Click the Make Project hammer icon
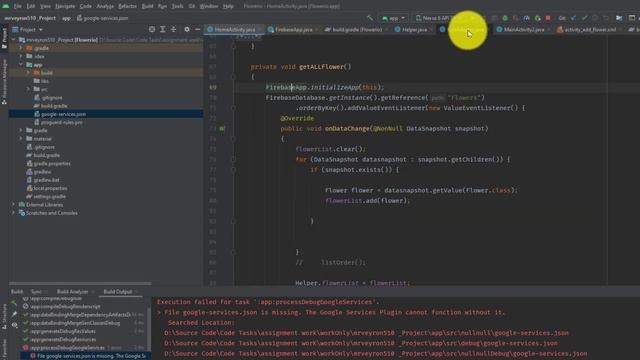This screenshot has height=360, width=640. coord(370,18)
